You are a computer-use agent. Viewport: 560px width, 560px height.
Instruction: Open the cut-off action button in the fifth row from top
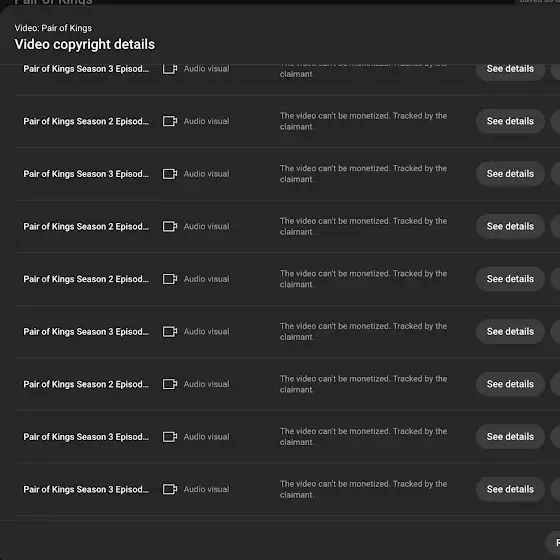555,279
